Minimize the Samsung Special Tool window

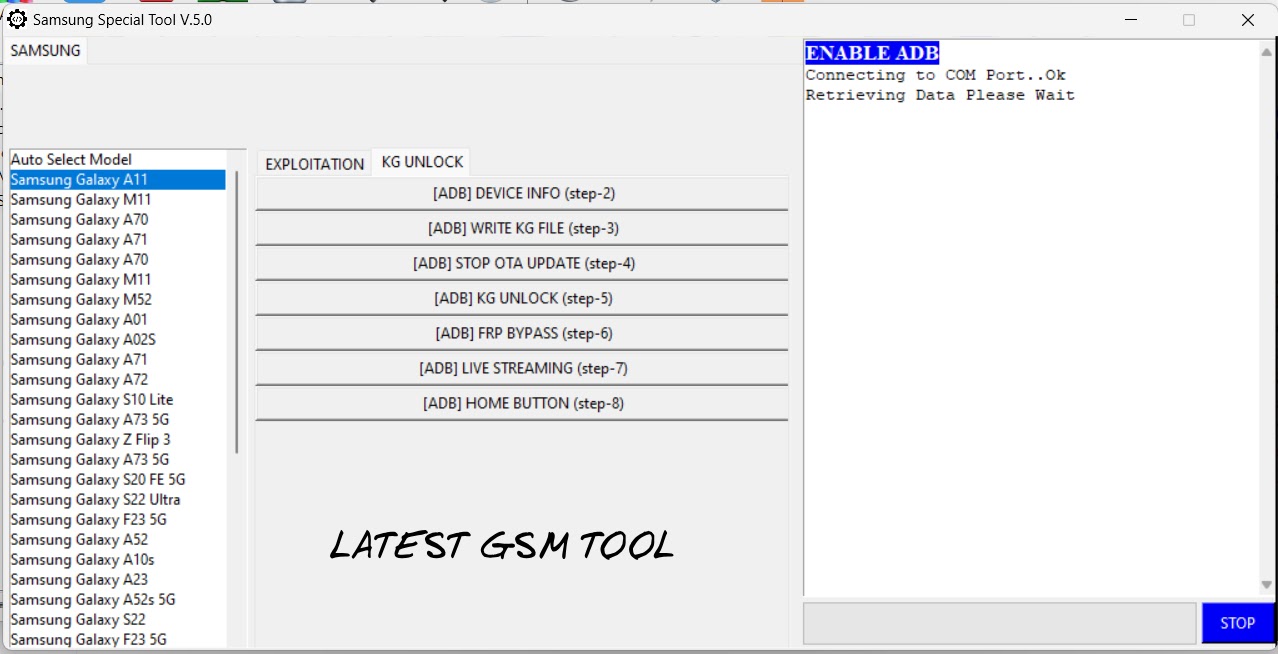click(x=1130, y=19)
